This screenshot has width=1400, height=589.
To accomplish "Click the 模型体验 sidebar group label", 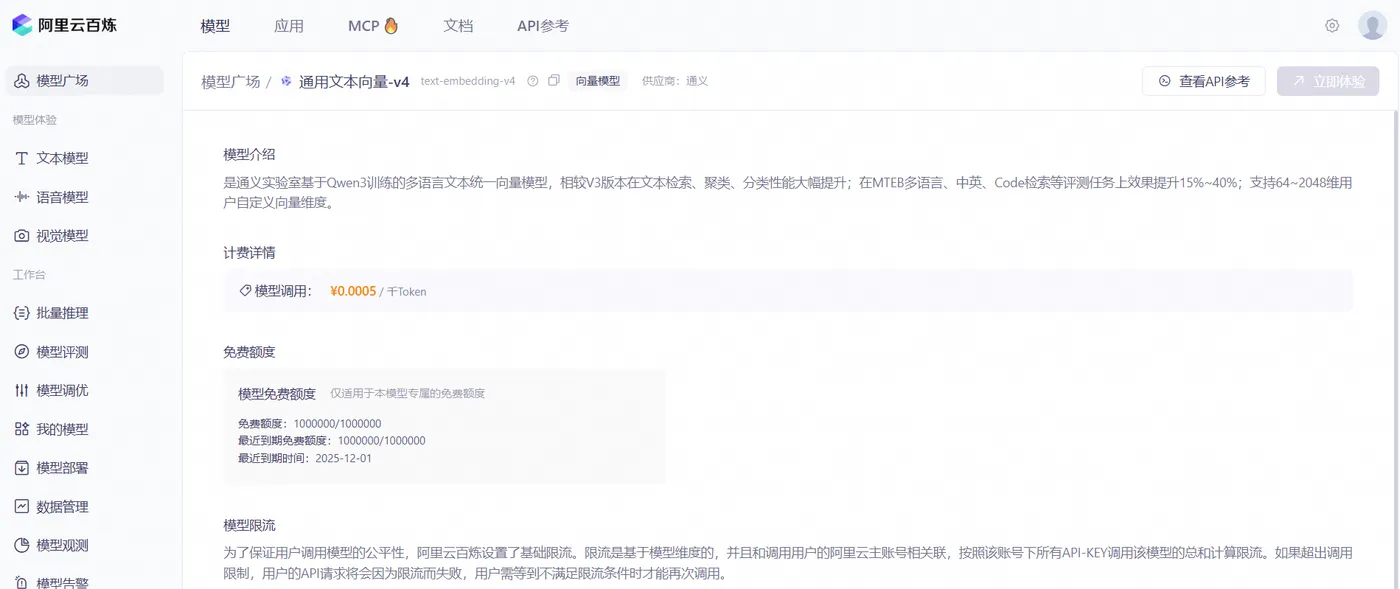I will [35, 120].
